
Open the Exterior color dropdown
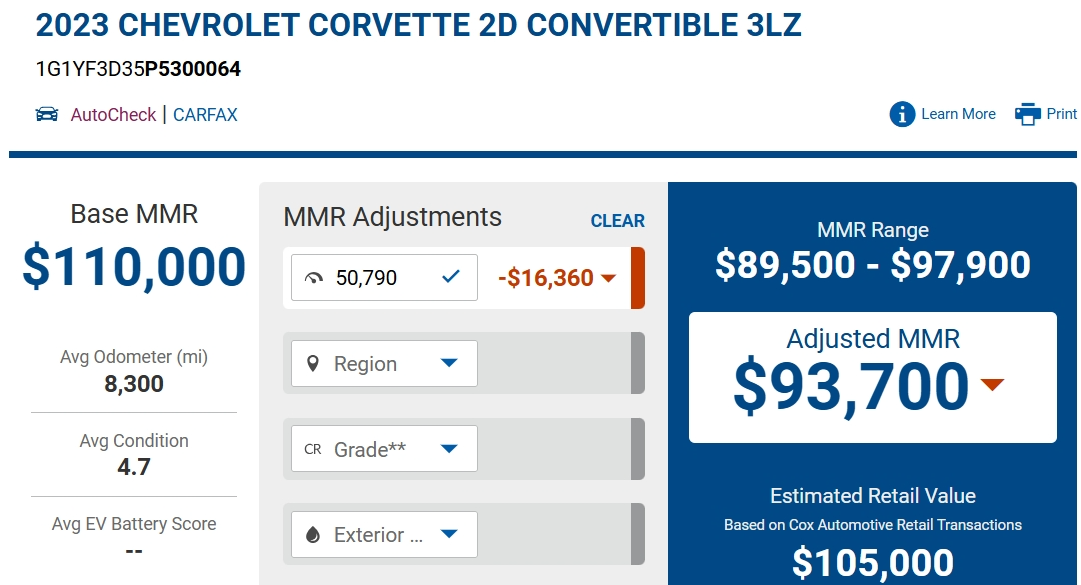coord(384,534)
